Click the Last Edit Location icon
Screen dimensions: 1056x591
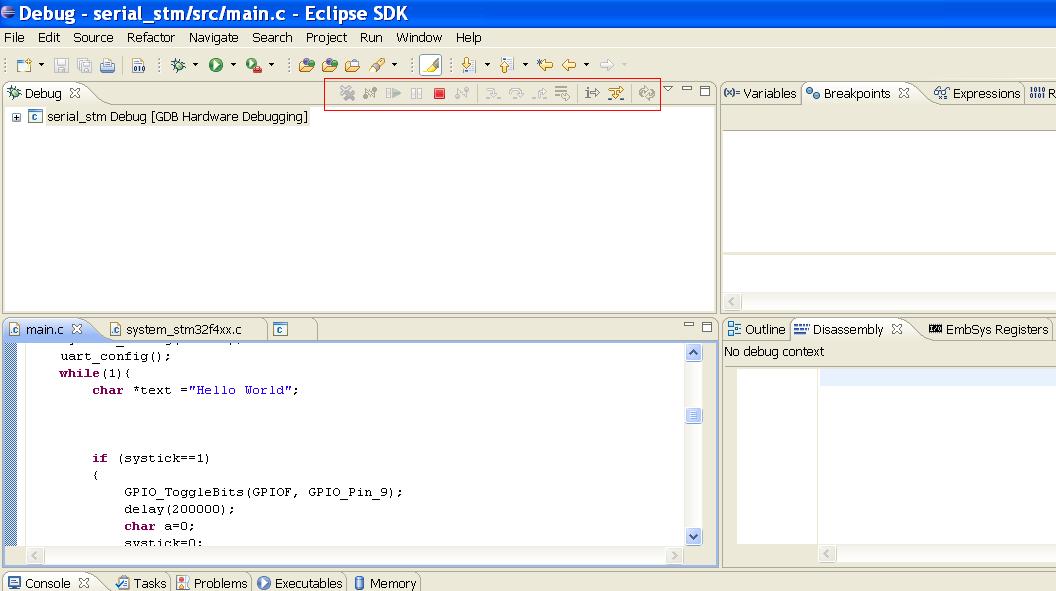545,65
